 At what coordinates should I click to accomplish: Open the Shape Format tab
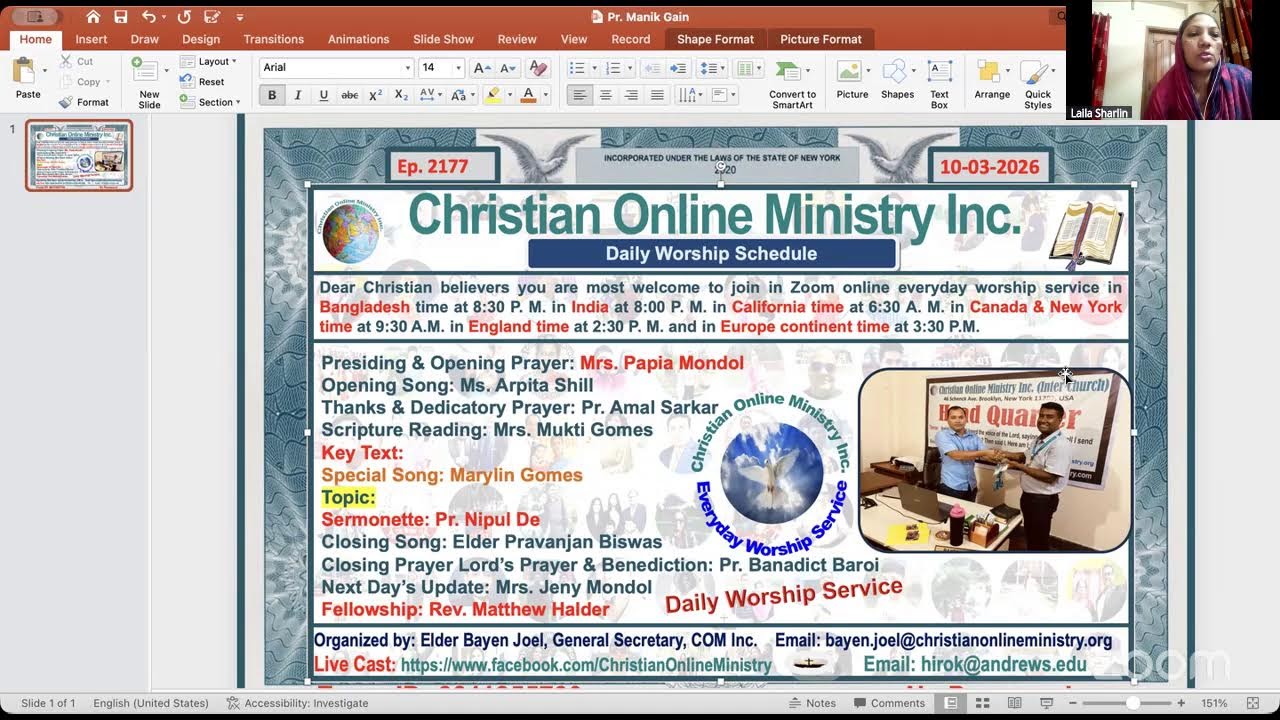click(x=715, y=39)
